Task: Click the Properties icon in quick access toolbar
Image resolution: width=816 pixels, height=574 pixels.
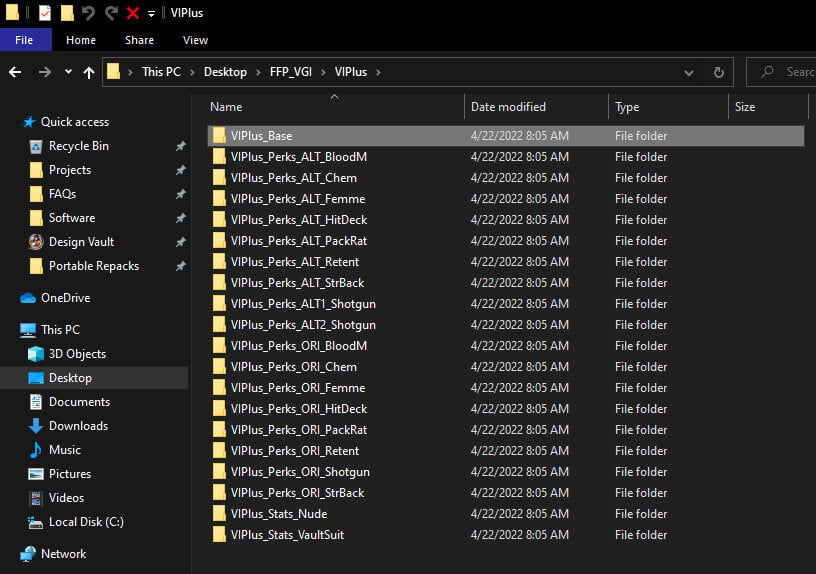Action: 45,12
